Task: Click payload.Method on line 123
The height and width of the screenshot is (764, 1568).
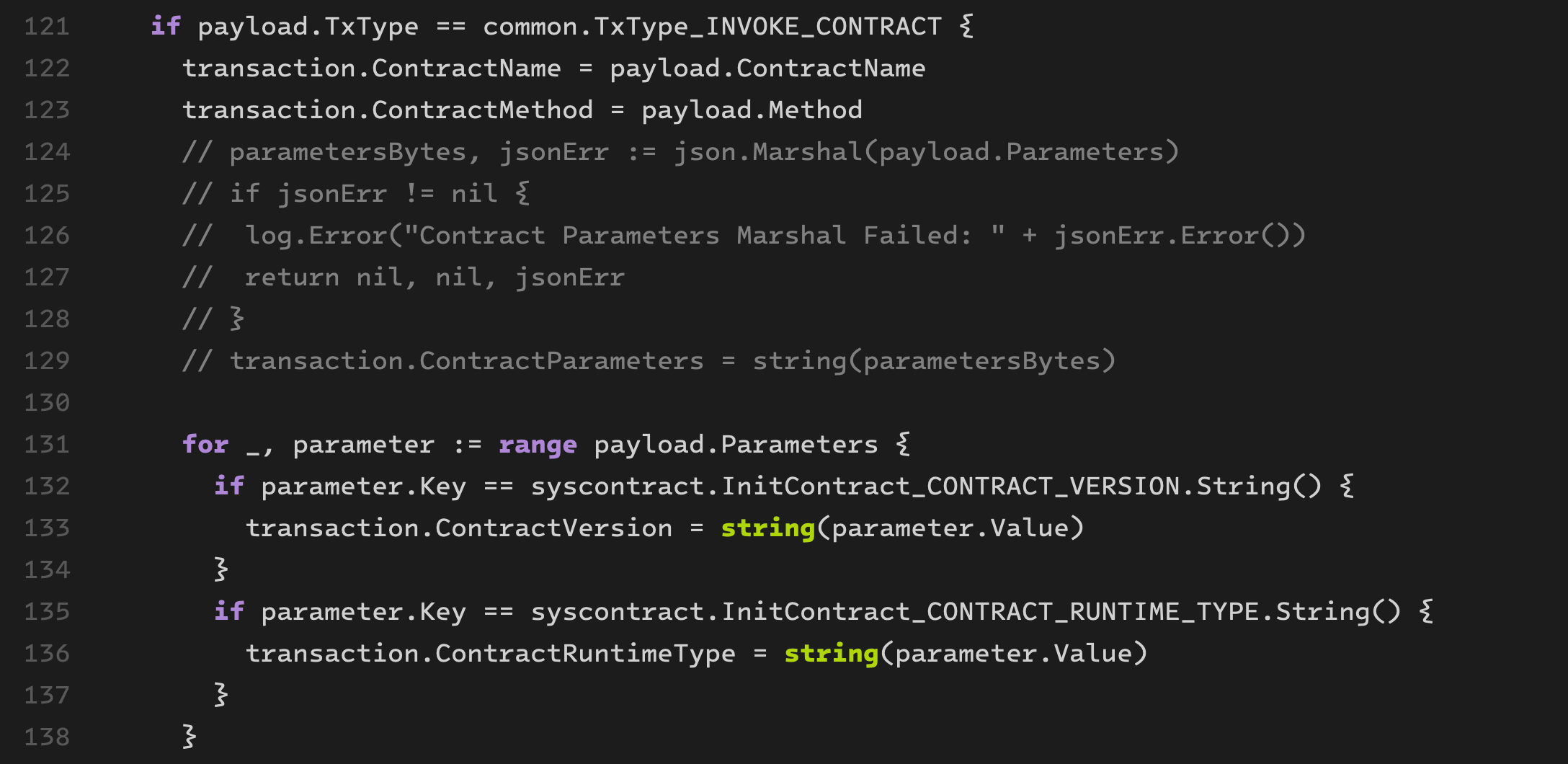Action: click(x=752, y=110)
